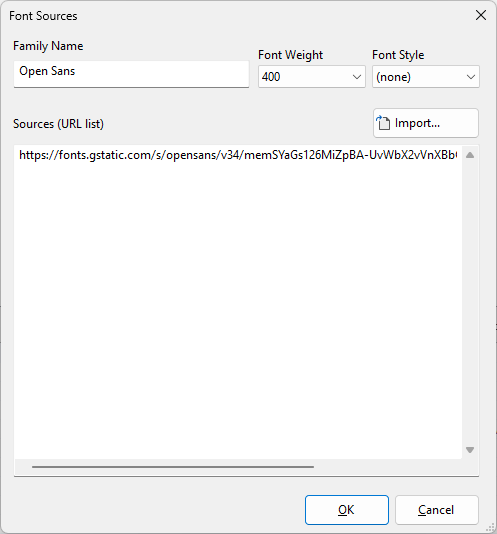Open the Font Weight combo box showing 400
The image size is (497, 534).
click(x=312, y=77)
